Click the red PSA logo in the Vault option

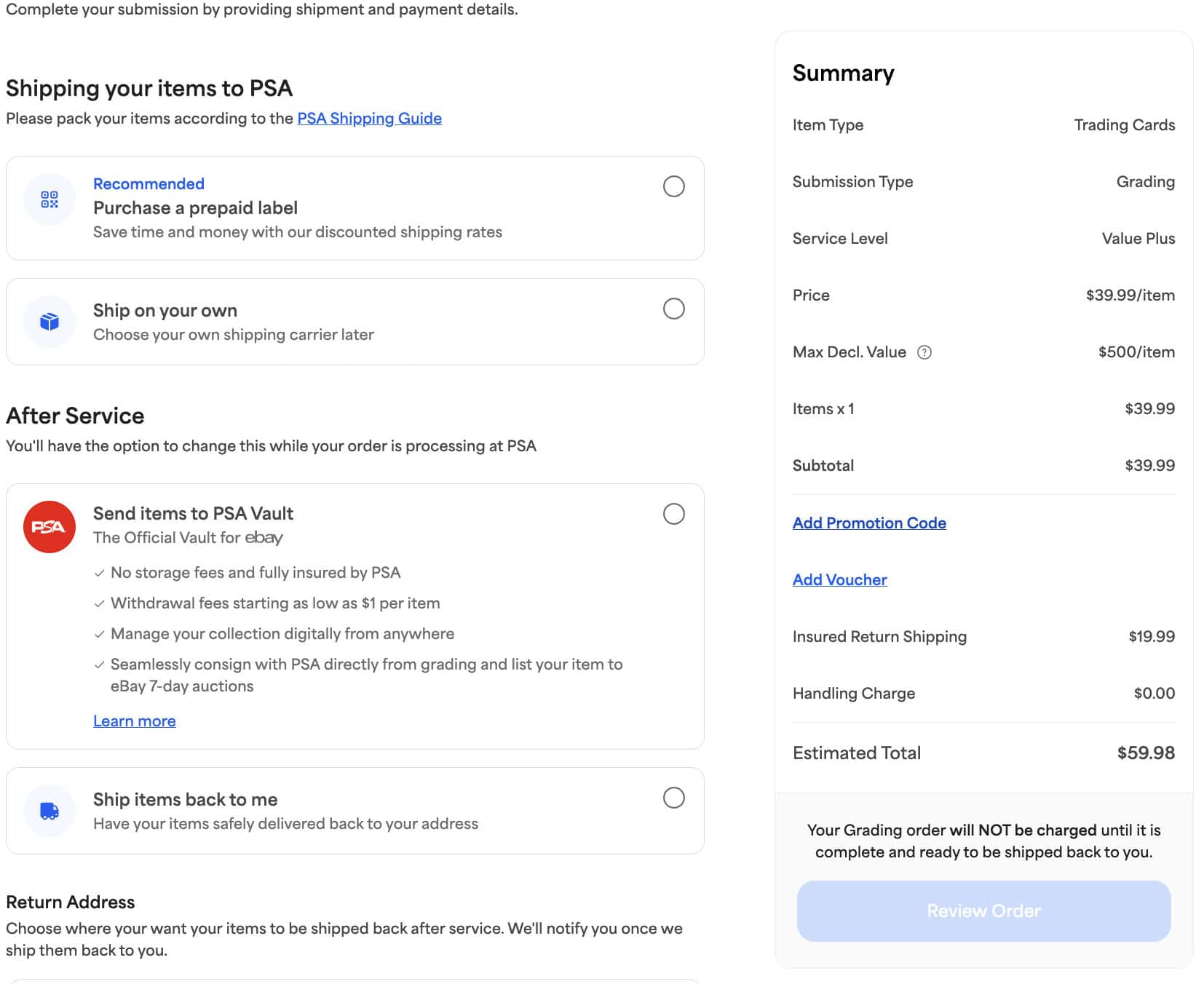click(x=48, y=526)
